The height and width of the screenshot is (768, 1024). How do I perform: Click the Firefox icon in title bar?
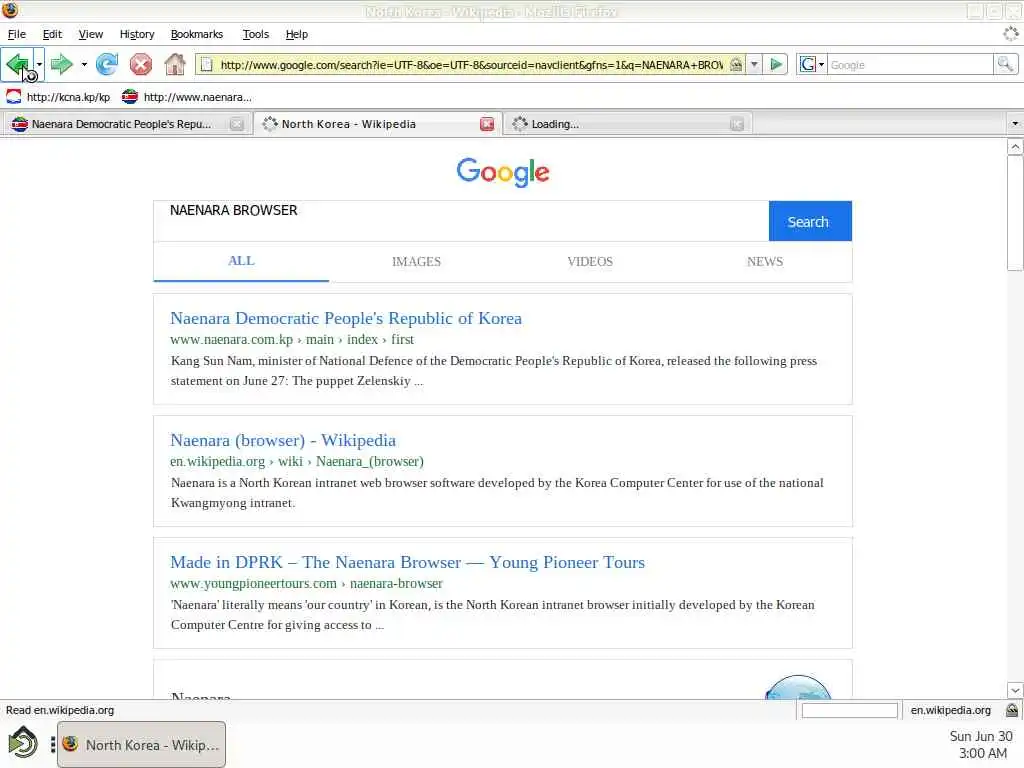pos(10,10)
